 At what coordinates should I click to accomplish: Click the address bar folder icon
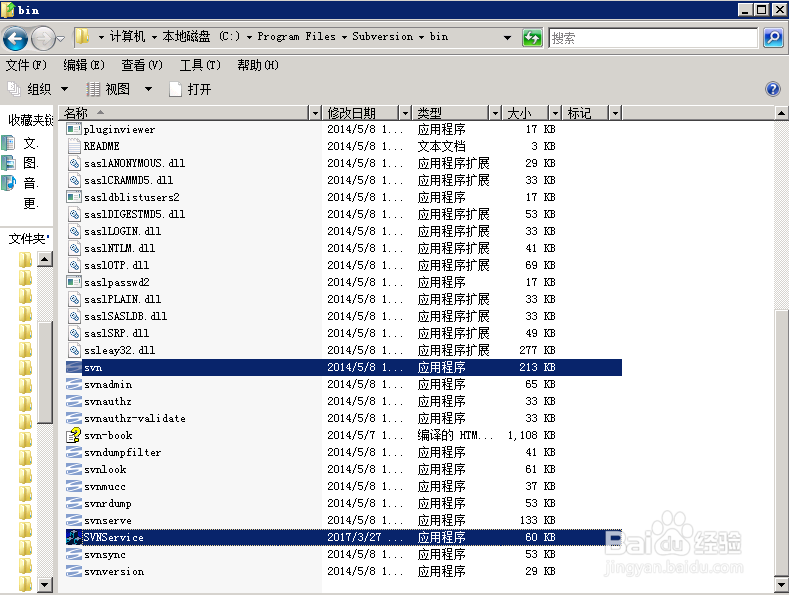[82, 37]
